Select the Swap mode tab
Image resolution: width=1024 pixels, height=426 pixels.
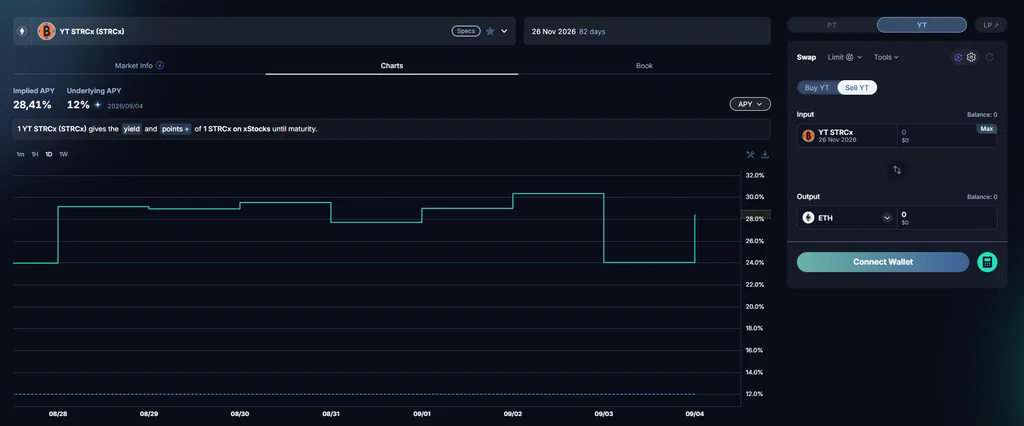click(x=806, y=57)
